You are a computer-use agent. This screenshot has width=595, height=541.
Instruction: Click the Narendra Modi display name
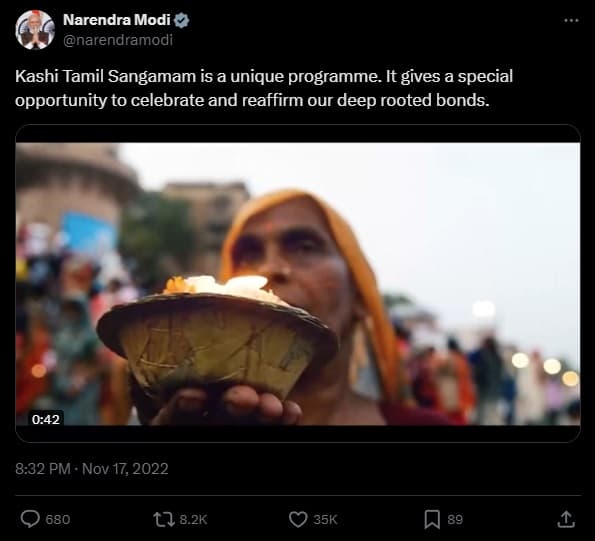point(117,20)
